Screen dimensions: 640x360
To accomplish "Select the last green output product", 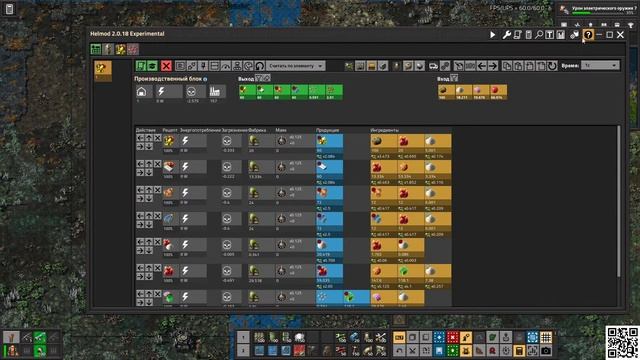I will click(x=334, y=92).
